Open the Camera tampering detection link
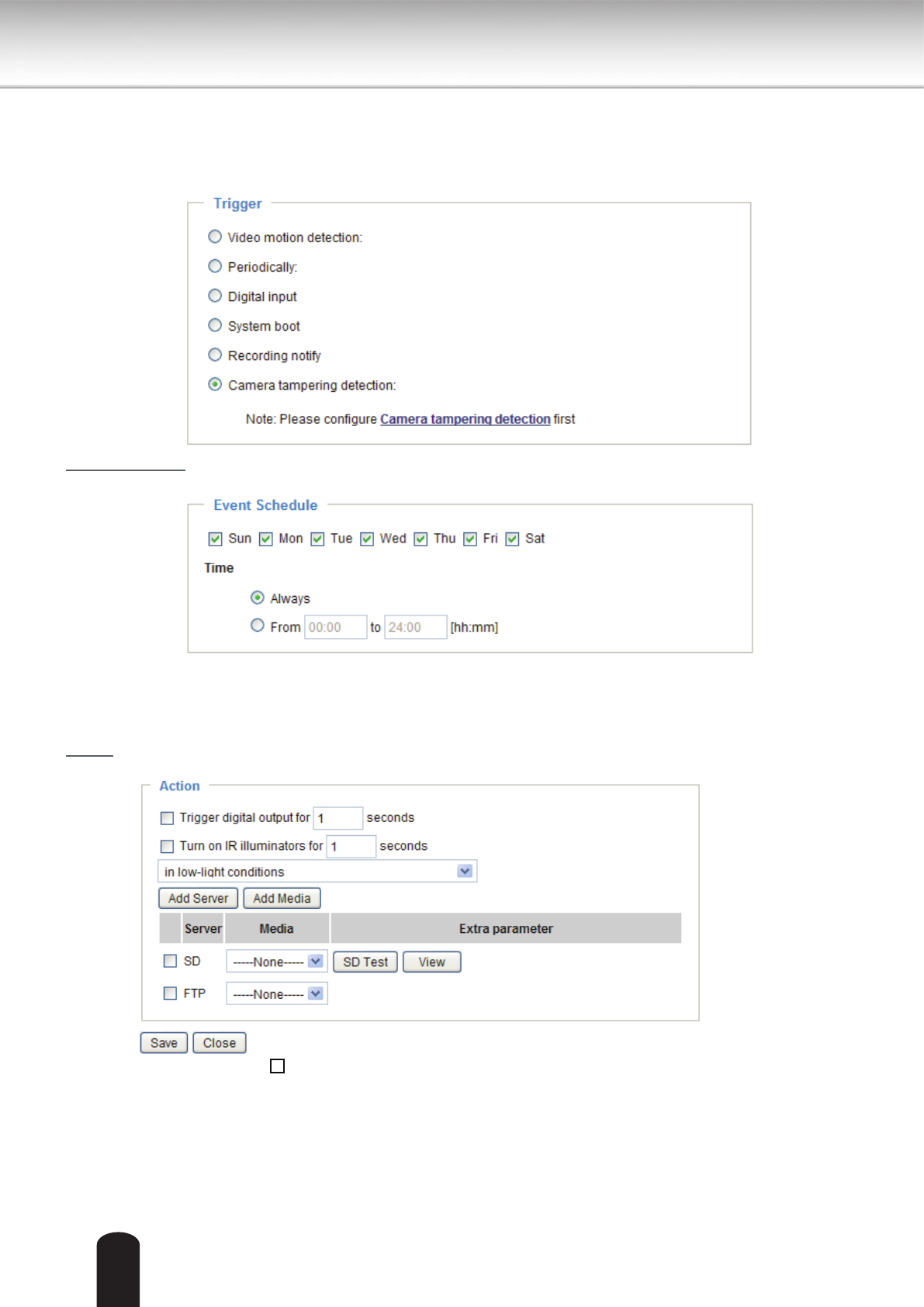Image resolution: width=924 pixels, height=1307 pixels. (x=465, y=419)
